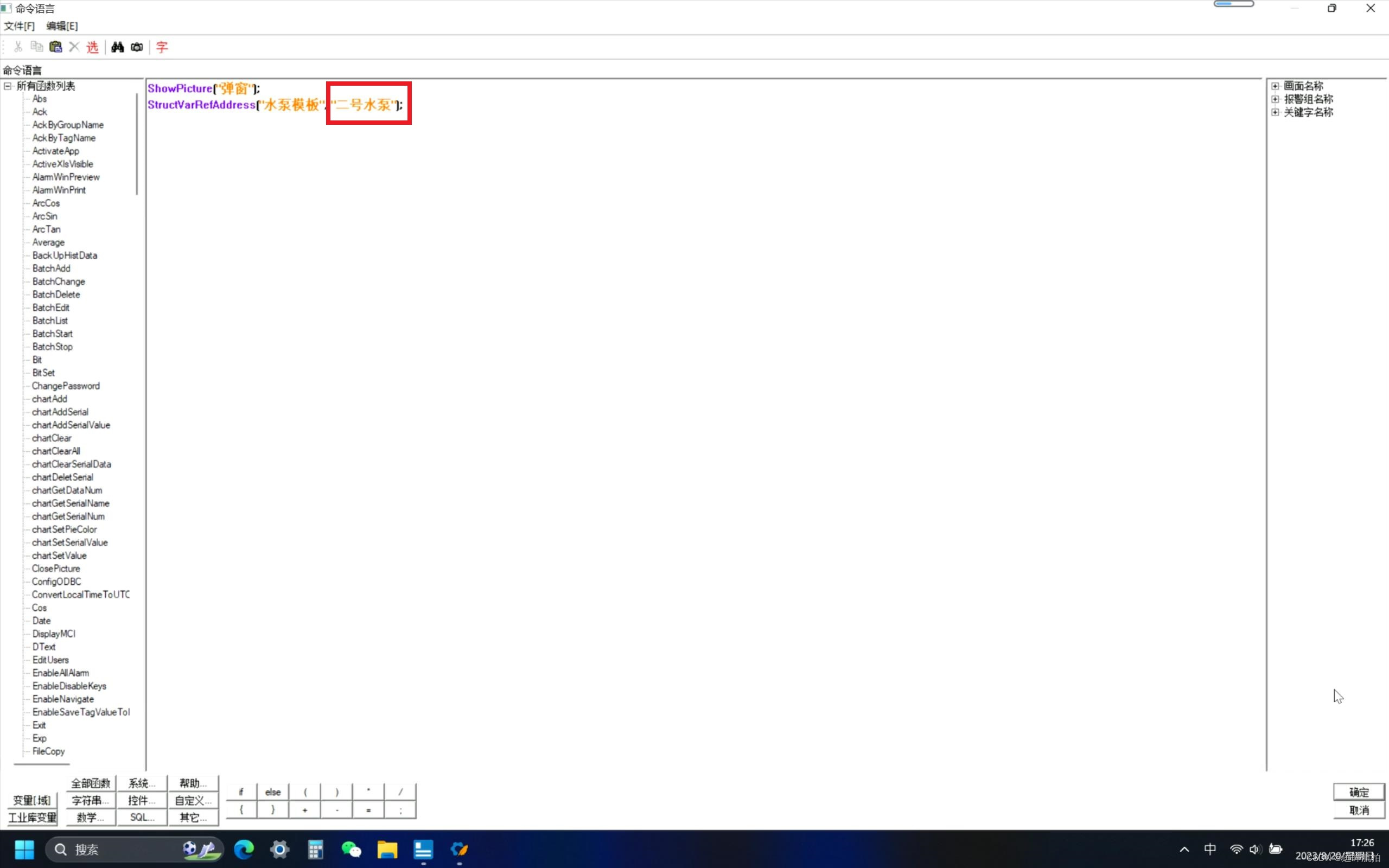Open WeChat from the taskbar
Screen dimensions: 1389x868
351,849
